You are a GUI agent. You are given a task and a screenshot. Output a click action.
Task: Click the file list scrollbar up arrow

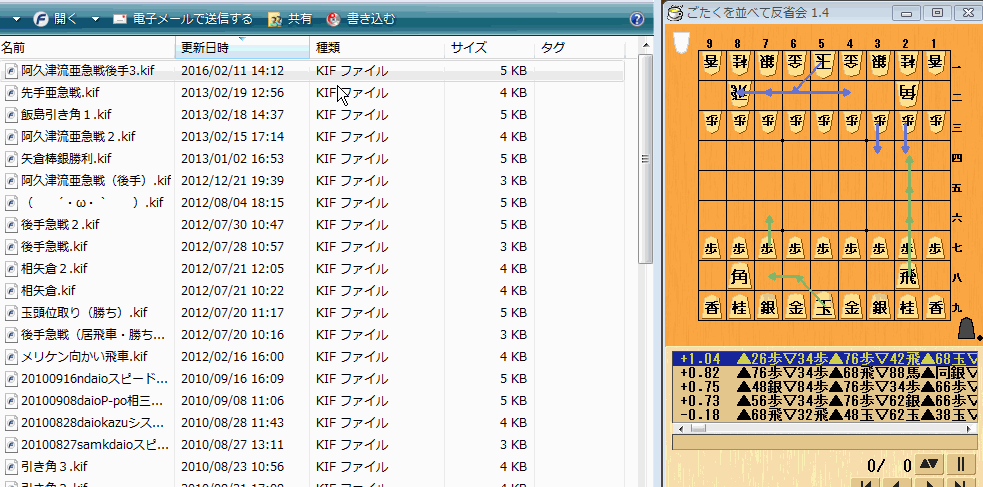pos(645,44)
